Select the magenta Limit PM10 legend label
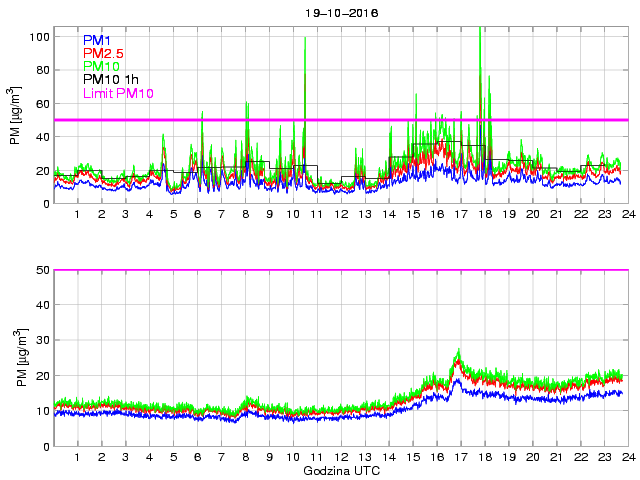This screenshot has height=480, width=640. (118, 93)
